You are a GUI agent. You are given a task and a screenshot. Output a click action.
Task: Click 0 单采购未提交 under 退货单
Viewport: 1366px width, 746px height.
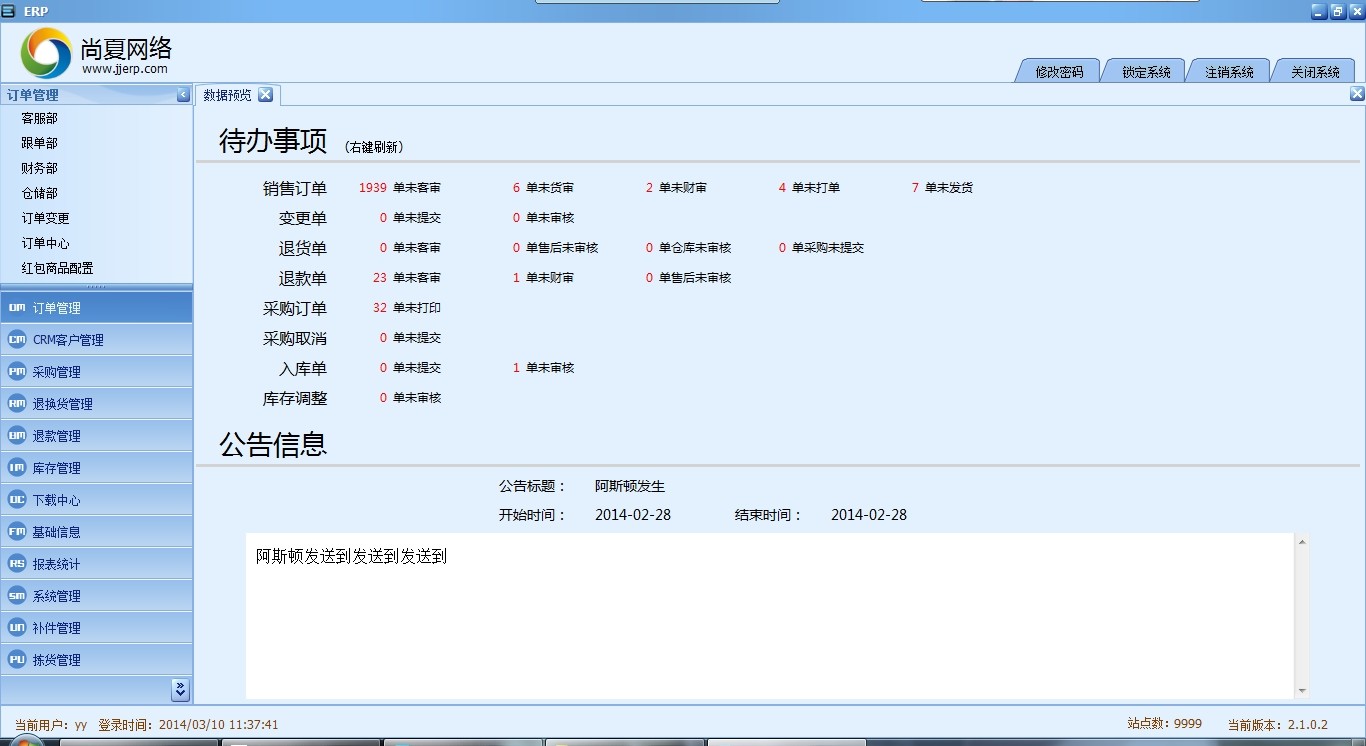point(821,248)
